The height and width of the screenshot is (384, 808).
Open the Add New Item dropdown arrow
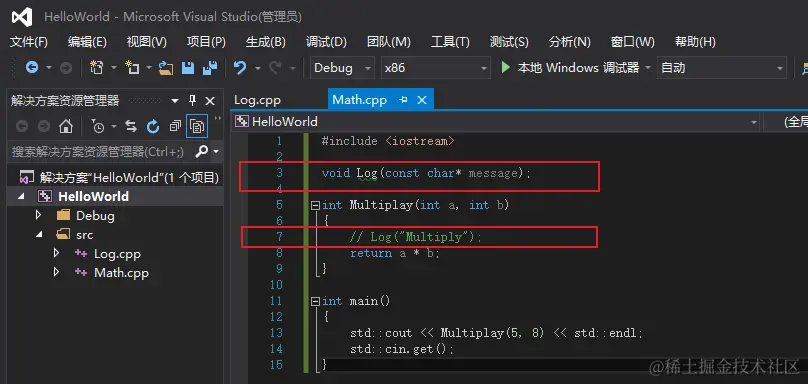148,68
